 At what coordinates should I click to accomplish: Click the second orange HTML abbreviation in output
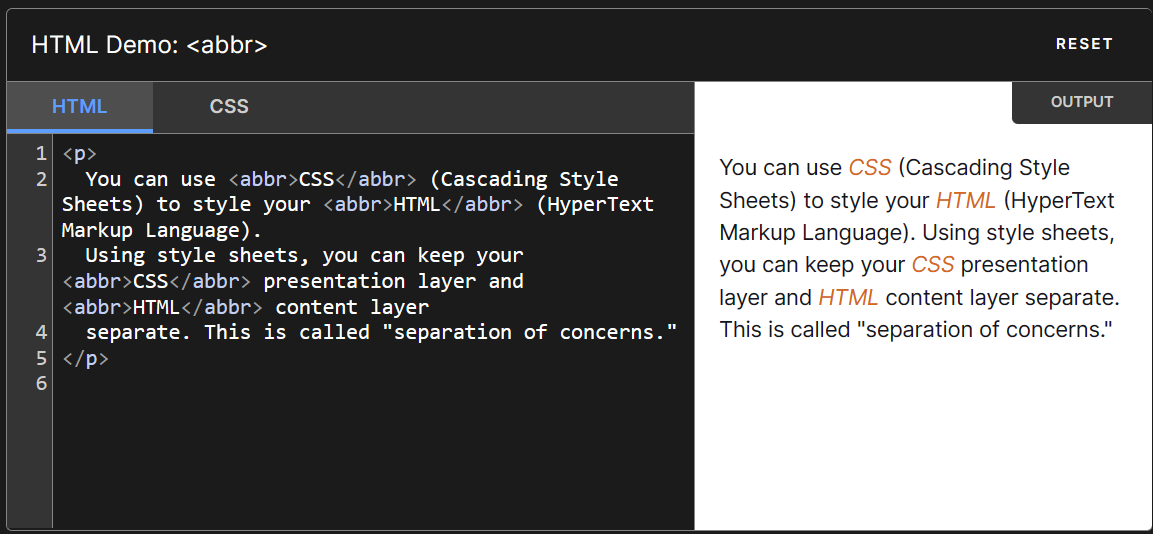pos(848,298)
